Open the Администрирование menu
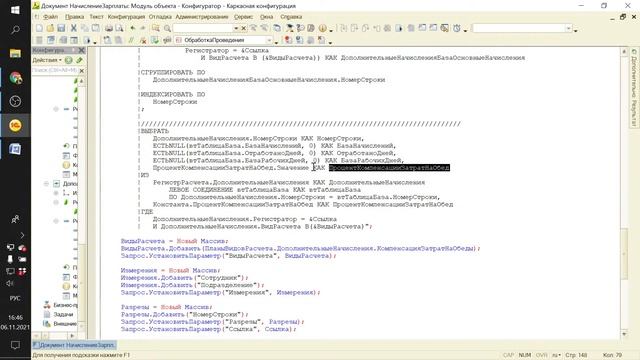Screen dimensions: 640x360 point(202,17)
